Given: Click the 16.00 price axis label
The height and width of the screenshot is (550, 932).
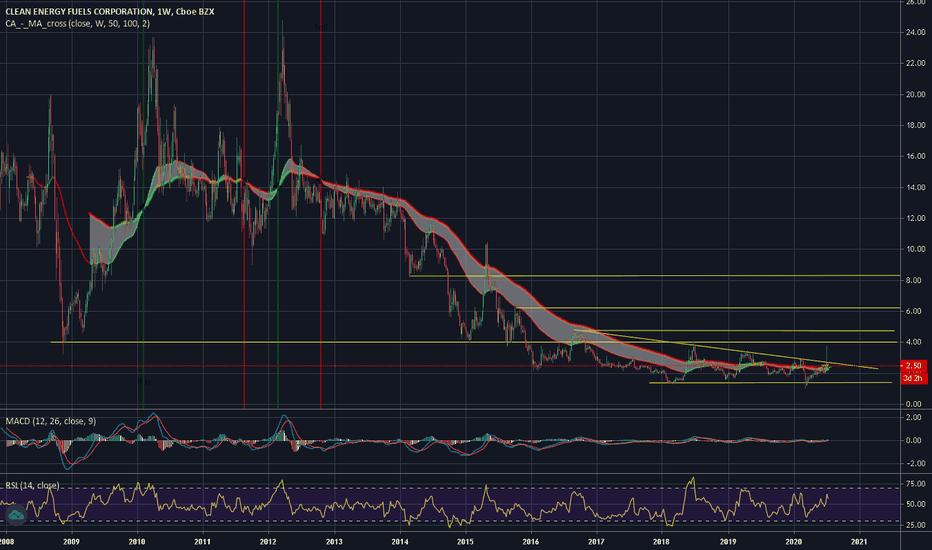Looking at the screenshot, I should pyautogui.click(x=915, y=156).
